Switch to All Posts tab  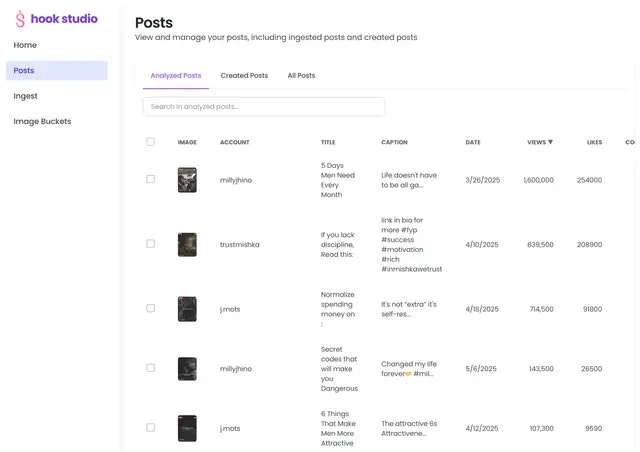pyautogui.click(x=301, y=76)
